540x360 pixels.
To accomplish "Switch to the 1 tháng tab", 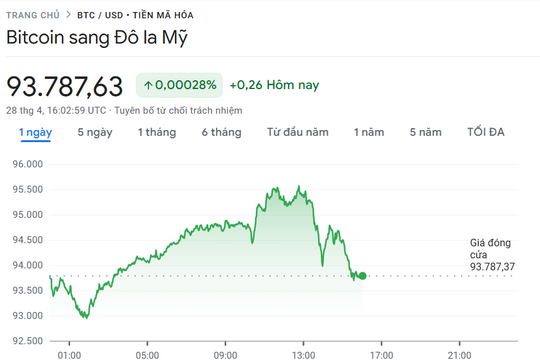I will point(157,132).
